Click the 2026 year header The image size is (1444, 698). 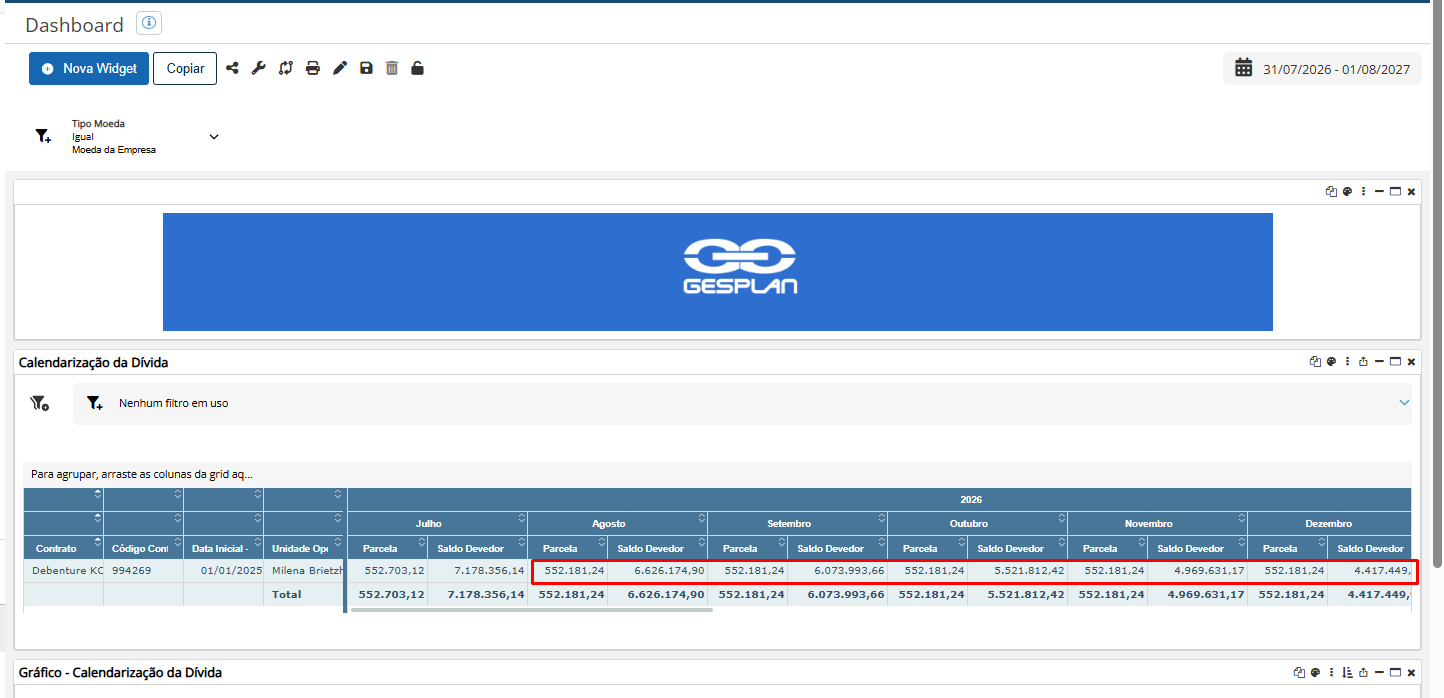[x=971, y=499]
